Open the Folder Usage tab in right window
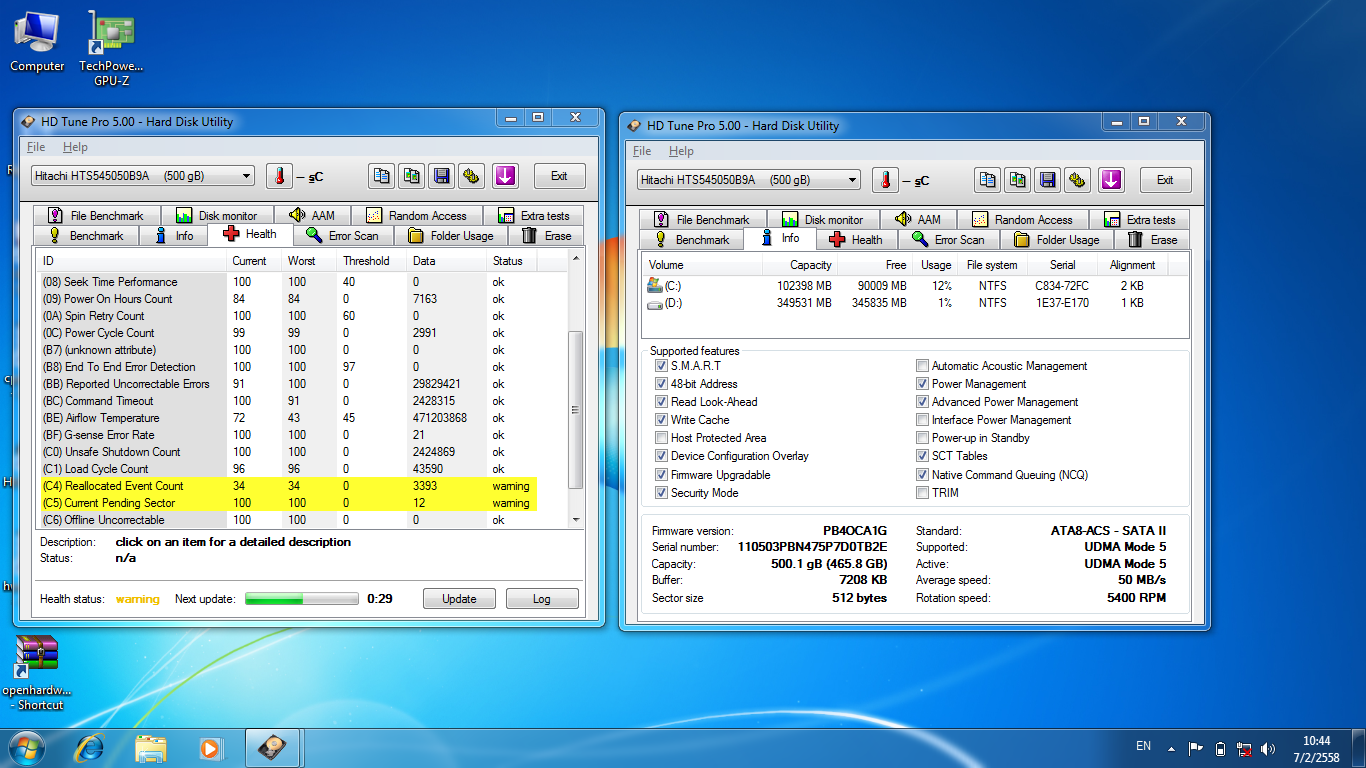Screen dimensions: 1366x768 [x=1056, y=240]
